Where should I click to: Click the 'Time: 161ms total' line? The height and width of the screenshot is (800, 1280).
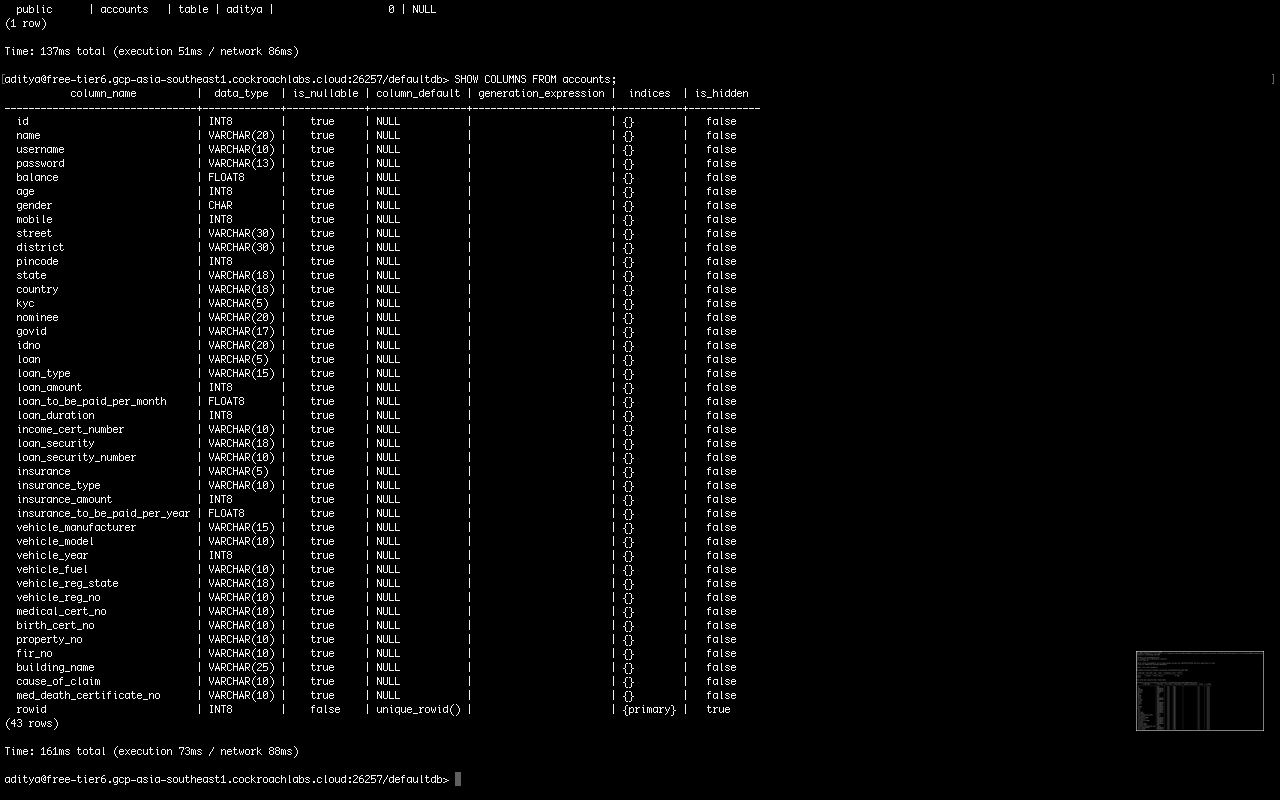click(x=151, y=751)
